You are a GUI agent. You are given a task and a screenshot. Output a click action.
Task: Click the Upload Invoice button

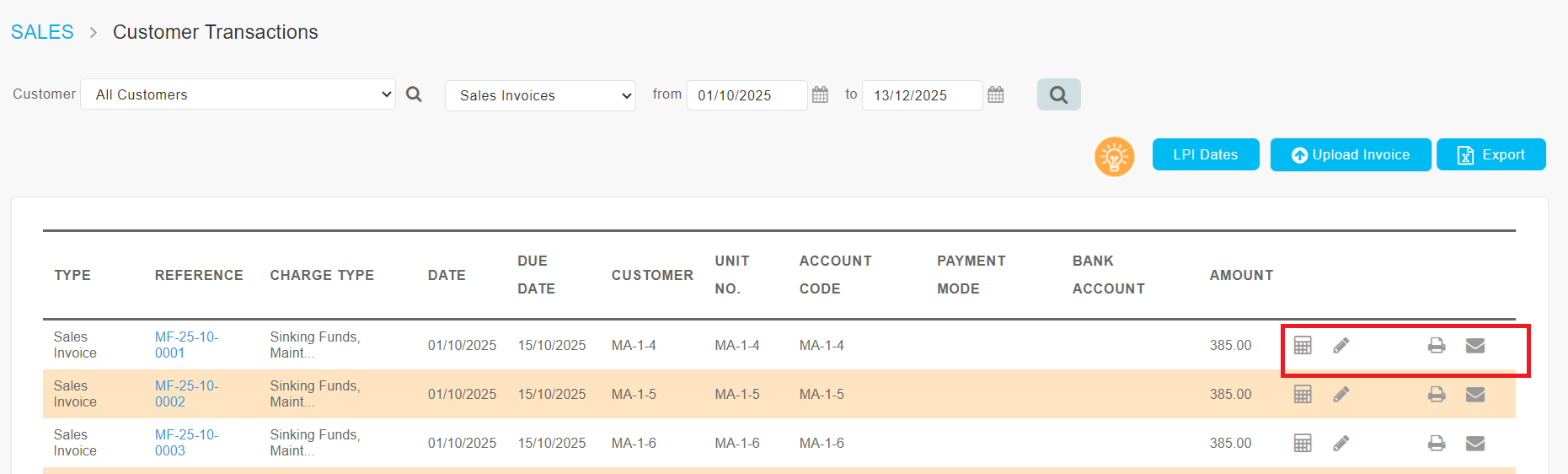pos(1350,155)
